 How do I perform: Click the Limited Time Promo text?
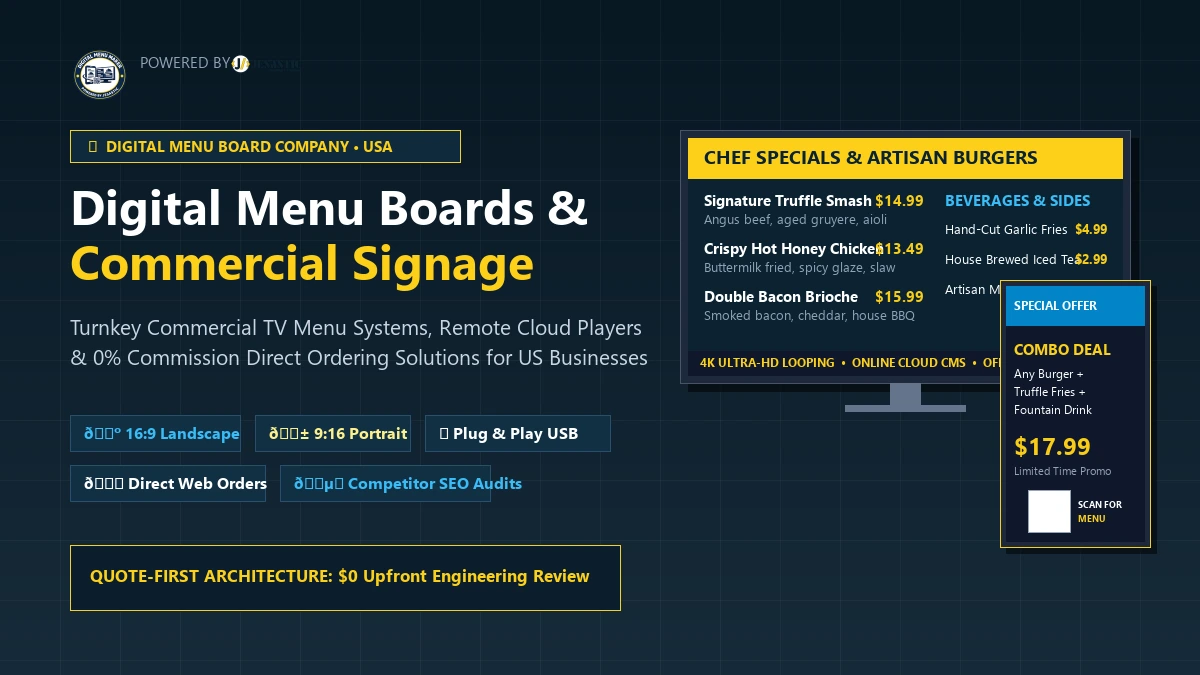click(x=1062, y=471)
